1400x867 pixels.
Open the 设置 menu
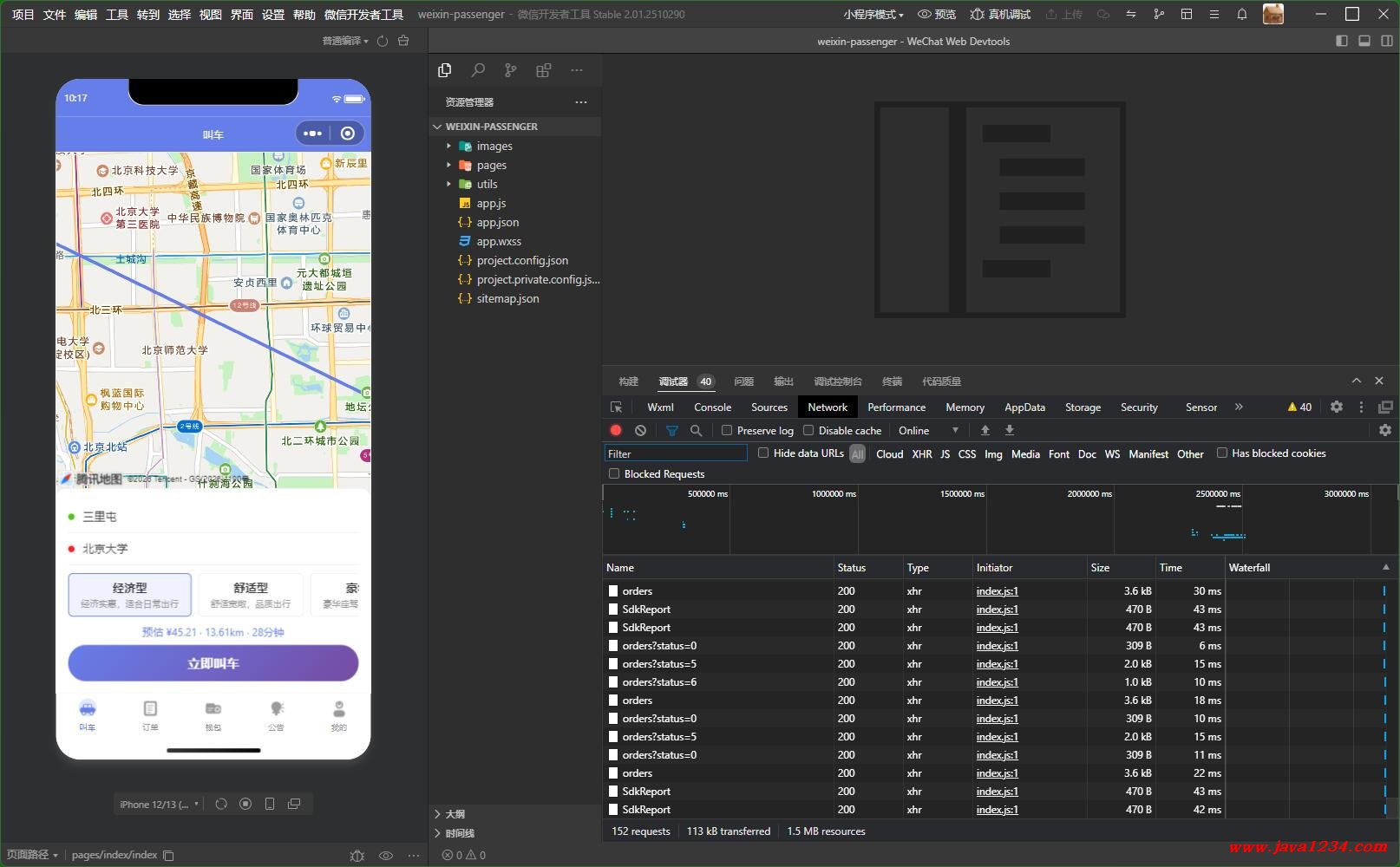click(272, 14)
